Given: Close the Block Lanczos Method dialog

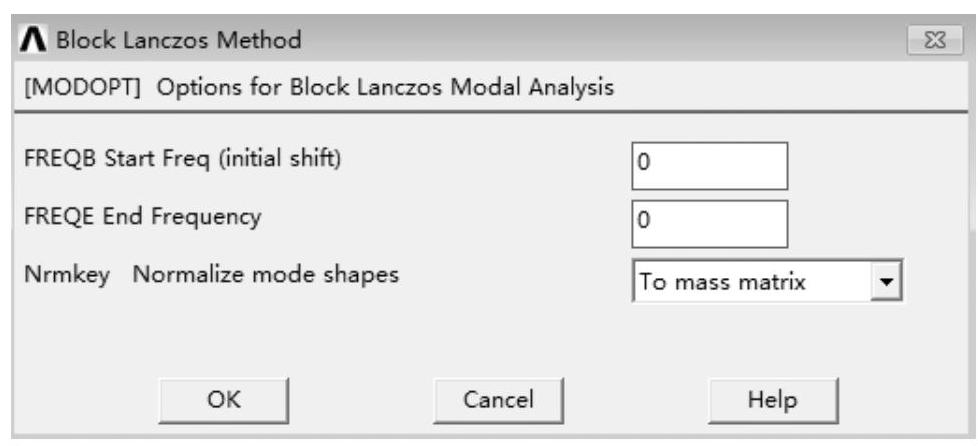Looking at the screenshot, I should (941, 41).
